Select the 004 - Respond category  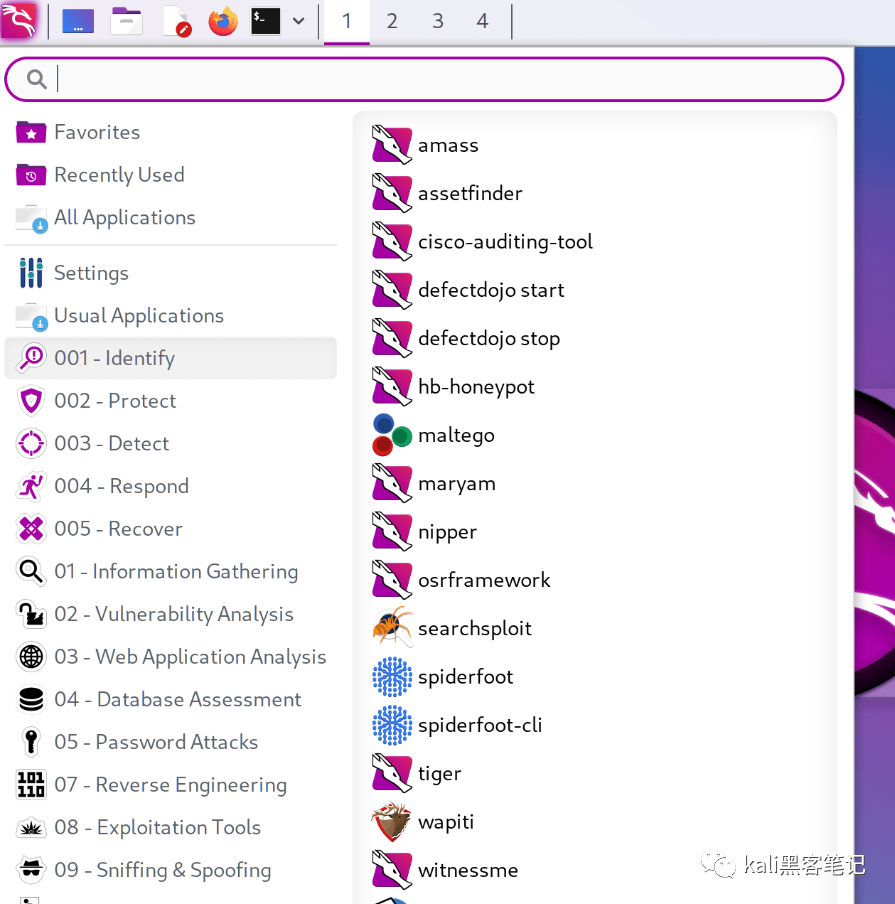pos(171,486)
